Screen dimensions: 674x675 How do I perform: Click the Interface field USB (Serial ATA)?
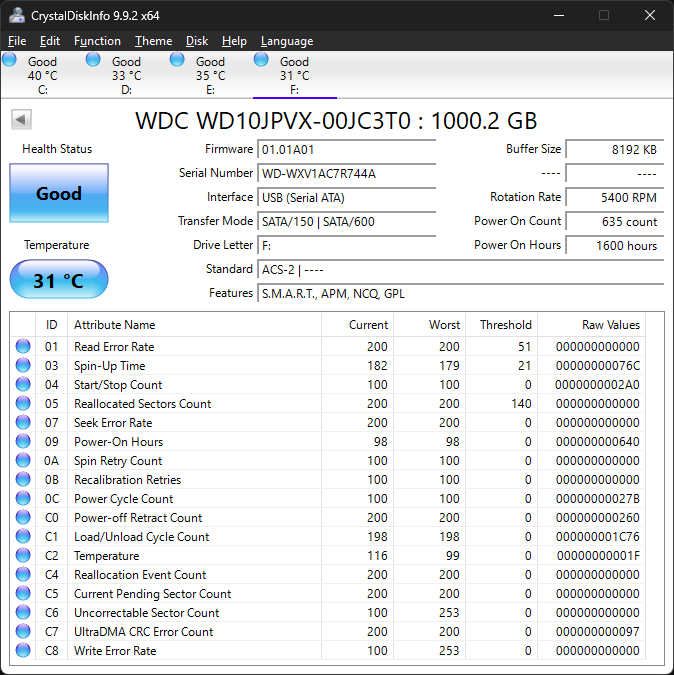346,198
